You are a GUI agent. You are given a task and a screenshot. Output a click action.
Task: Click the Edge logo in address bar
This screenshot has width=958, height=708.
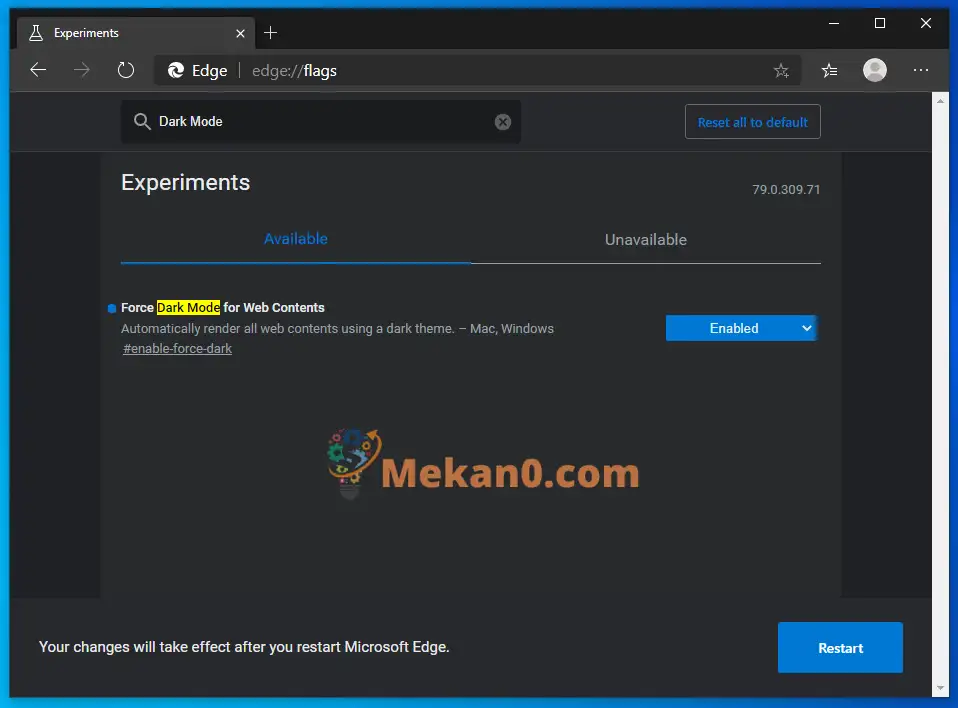pyautogui.click(x=176, y=70)
